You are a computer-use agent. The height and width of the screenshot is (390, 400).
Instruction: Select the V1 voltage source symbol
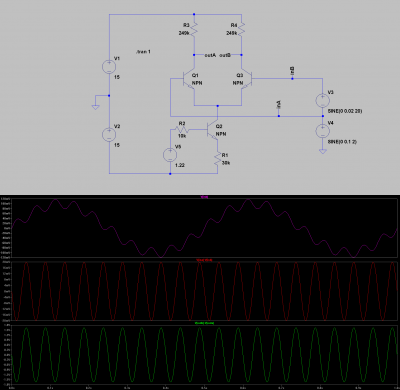click(x=109, y=67)
